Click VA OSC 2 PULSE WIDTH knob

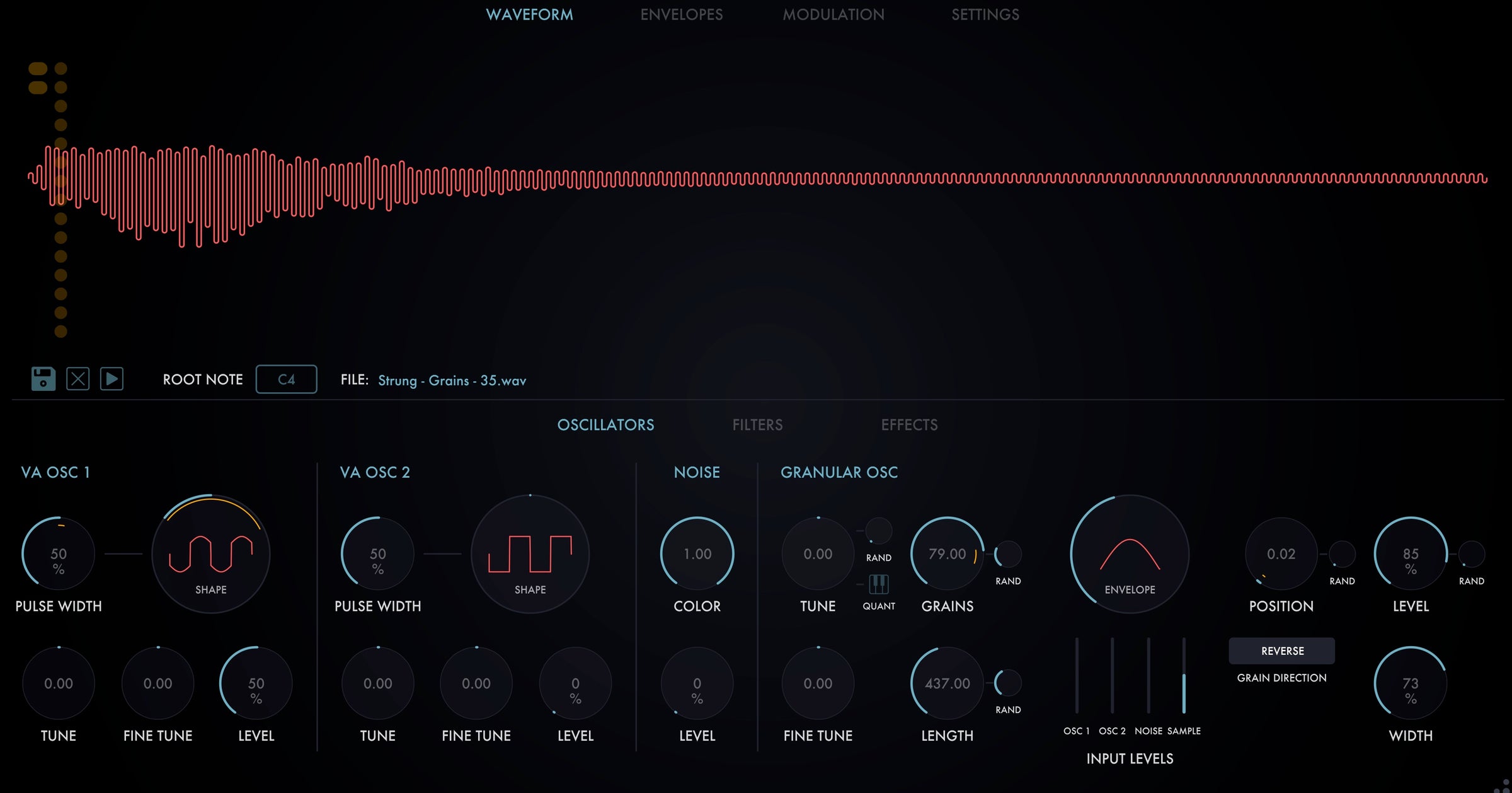tap(378, 554)
